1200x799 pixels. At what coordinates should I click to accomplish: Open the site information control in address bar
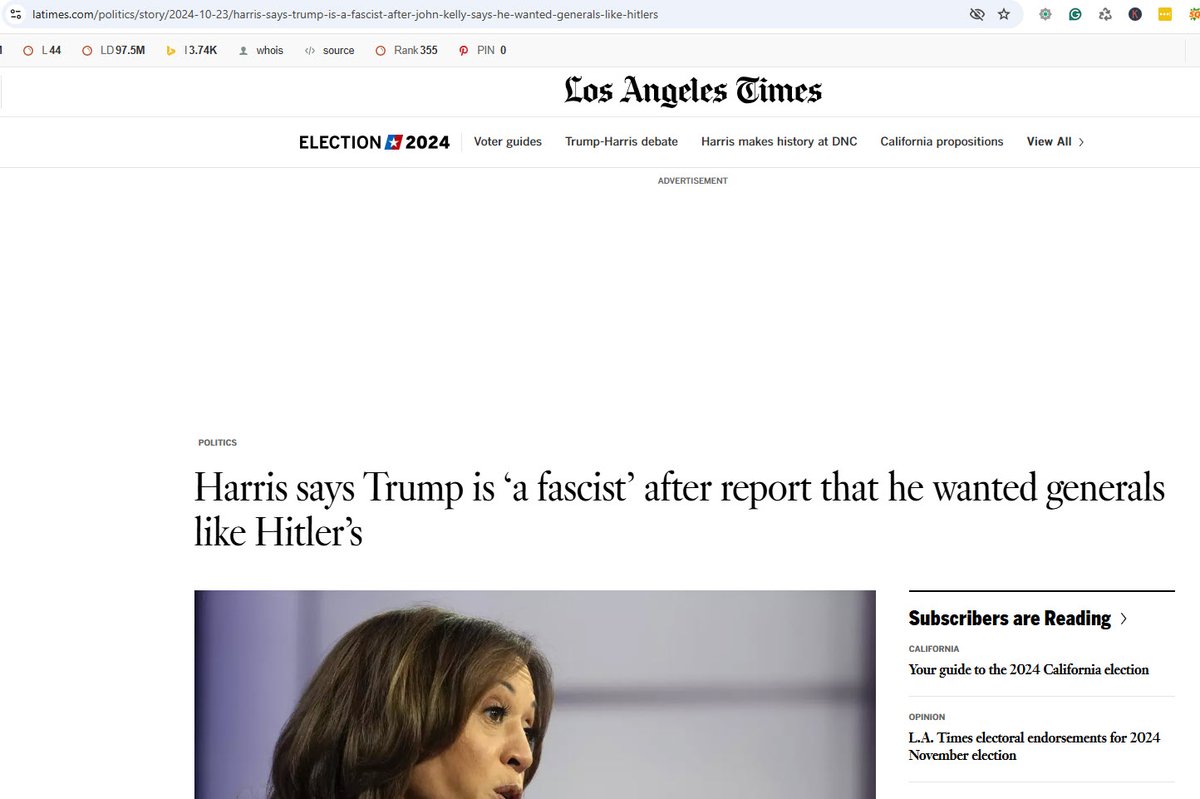(15, 14)
